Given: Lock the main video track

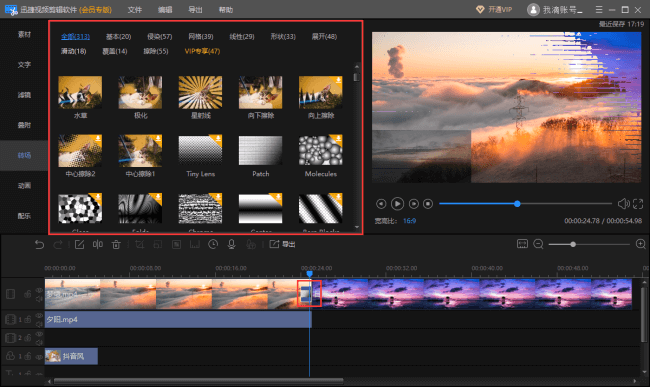Looking at the screenshot, I should coord(28,294).
